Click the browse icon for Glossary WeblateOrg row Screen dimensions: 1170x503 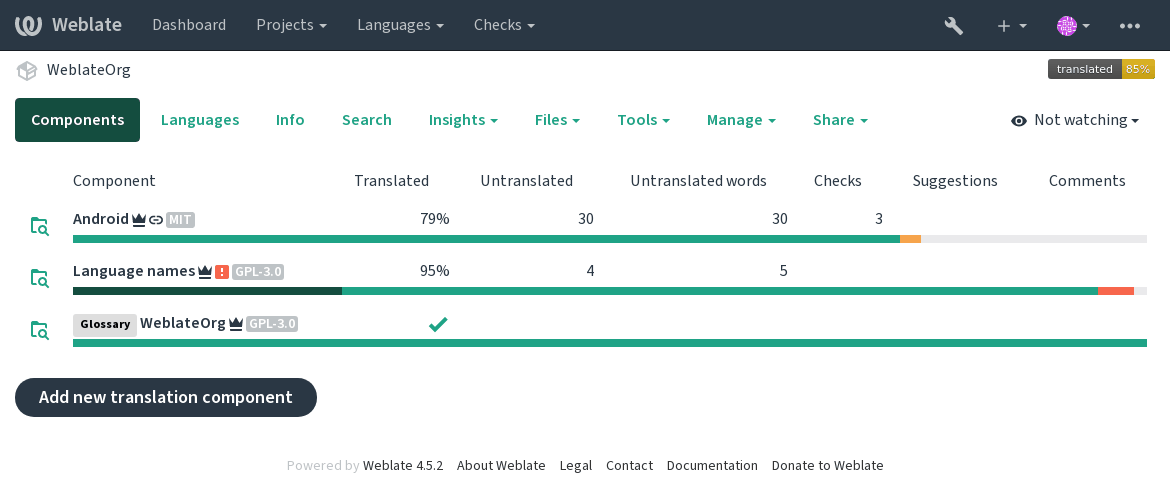coord(40,330)
